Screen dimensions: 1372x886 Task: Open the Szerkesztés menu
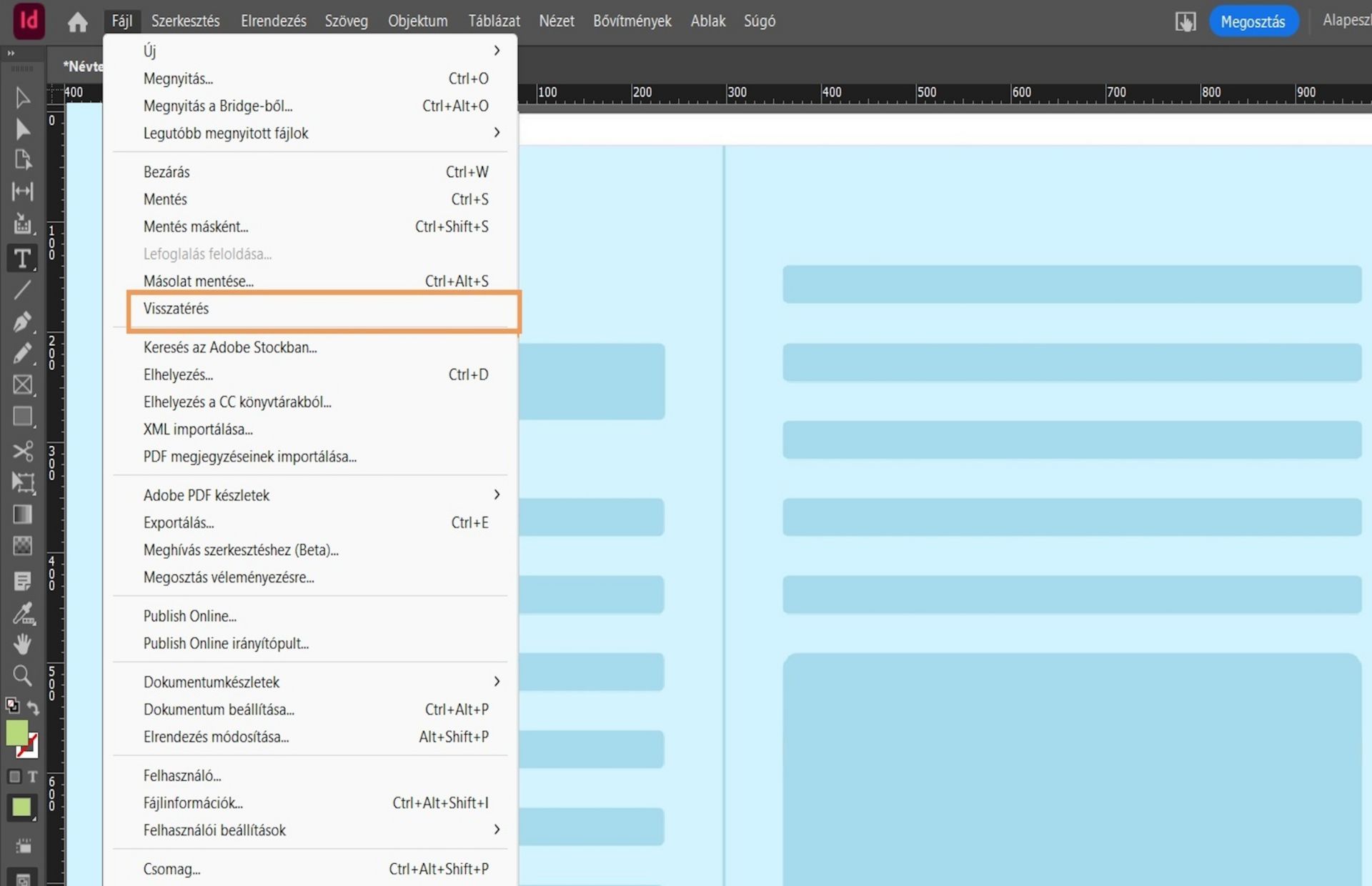(185, 21)
